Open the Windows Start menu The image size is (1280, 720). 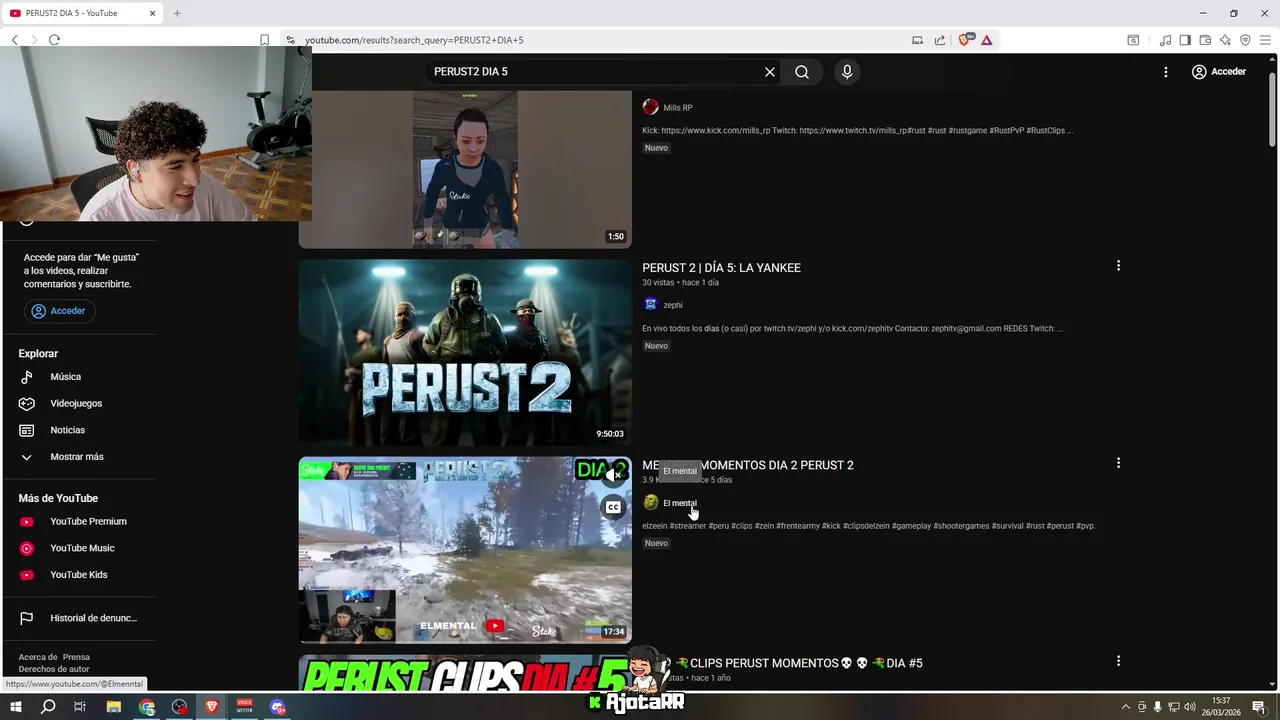[15, 707]
